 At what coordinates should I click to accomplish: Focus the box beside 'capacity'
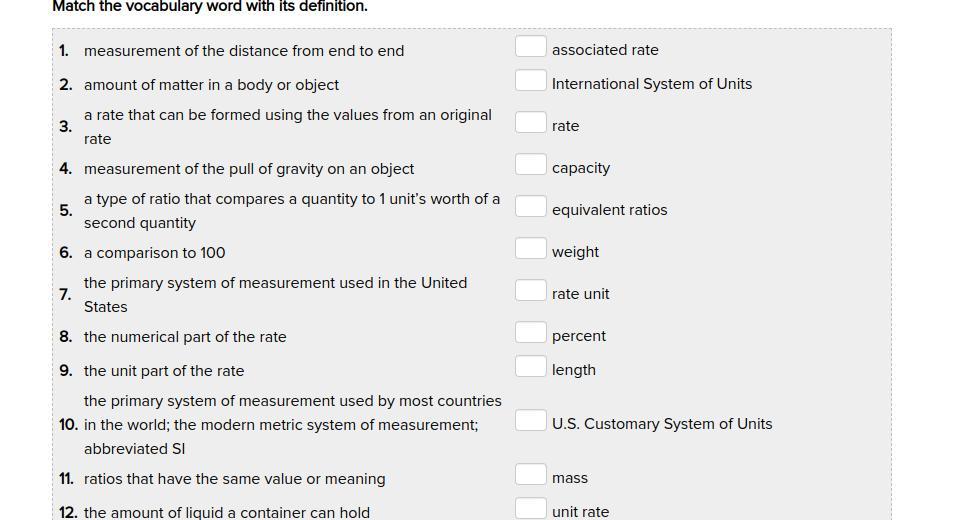530,165
